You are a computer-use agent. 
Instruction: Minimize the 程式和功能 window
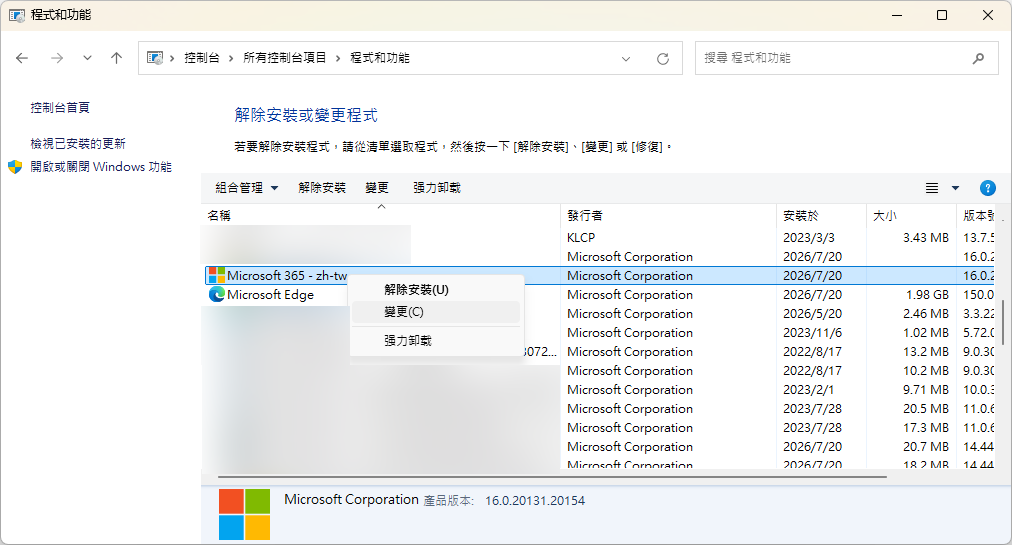(x=896, y=15)
